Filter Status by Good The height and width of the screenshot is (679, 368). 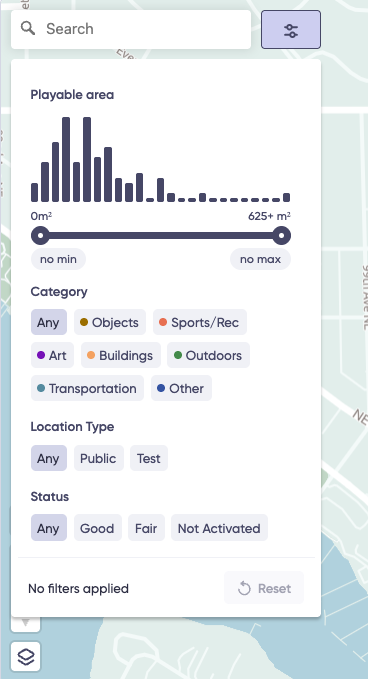pos(98,528)
